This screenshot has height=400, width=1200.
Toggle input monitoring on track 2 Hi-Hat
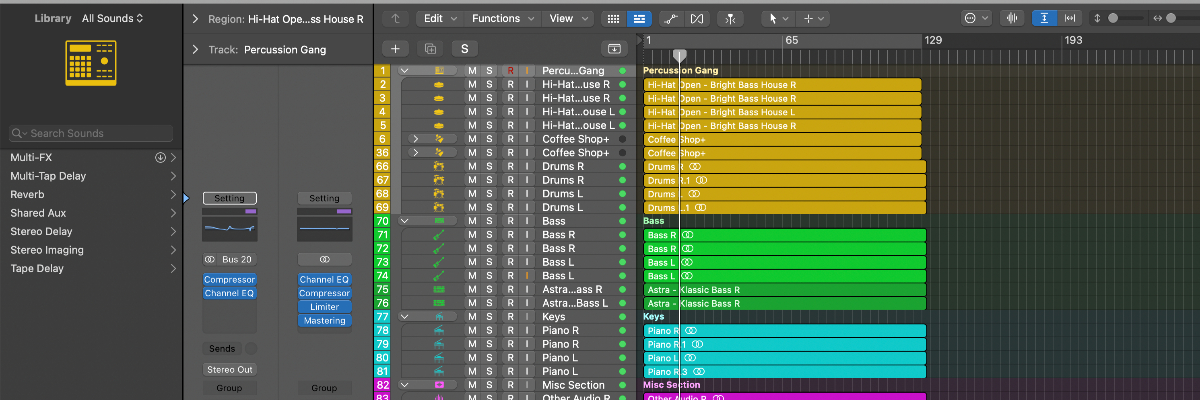tap(527, 85)
